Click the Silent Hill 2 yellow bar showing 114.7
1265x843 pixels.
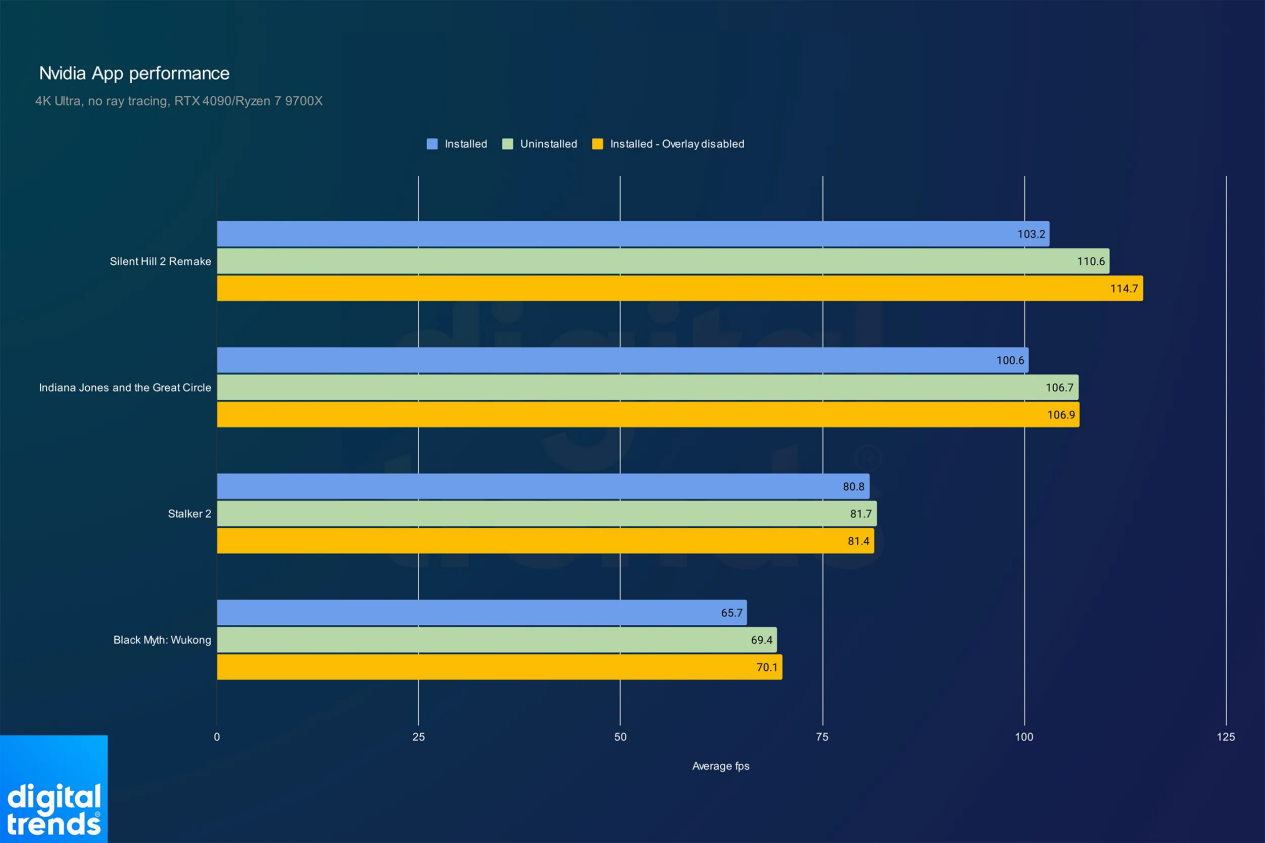679,289
